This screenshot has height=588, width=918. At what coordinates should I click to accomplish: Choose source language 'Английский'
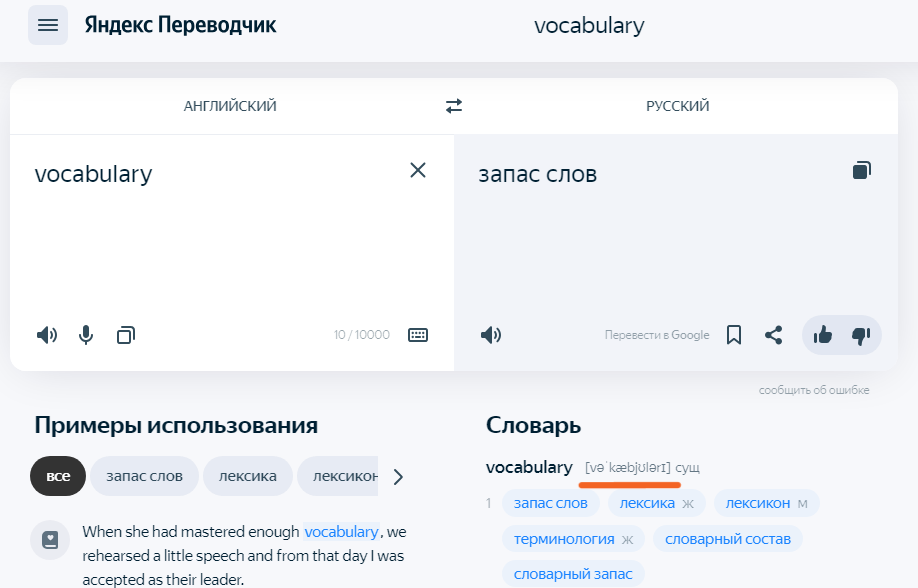click(x=230, y=106)
